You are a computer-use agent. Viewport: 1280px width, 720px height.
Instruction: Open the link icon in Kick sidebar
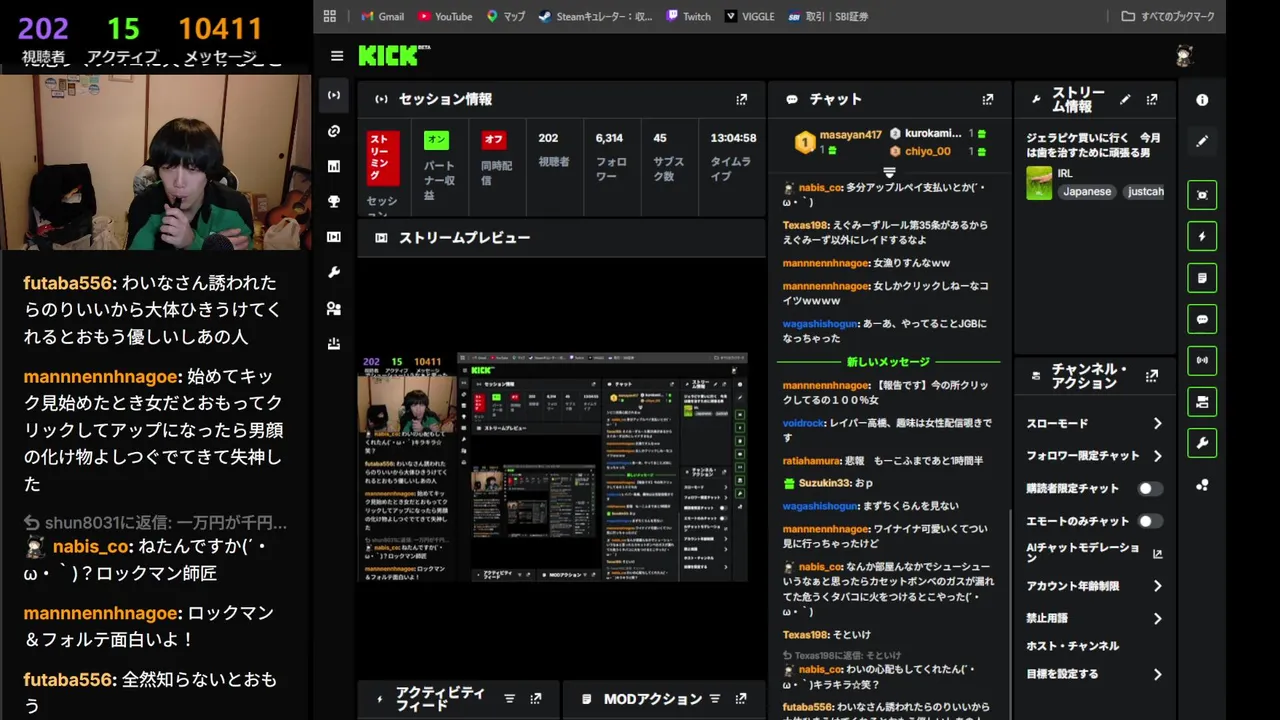point(334,131)
